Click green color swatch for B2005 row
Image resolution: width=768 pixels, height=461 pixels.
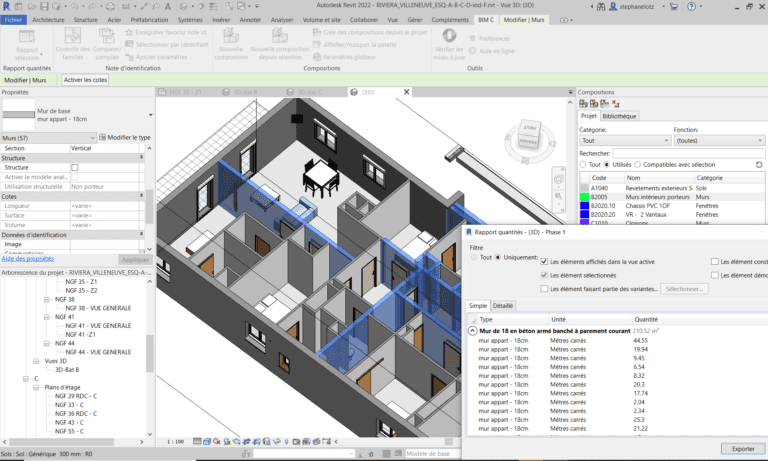584,197
